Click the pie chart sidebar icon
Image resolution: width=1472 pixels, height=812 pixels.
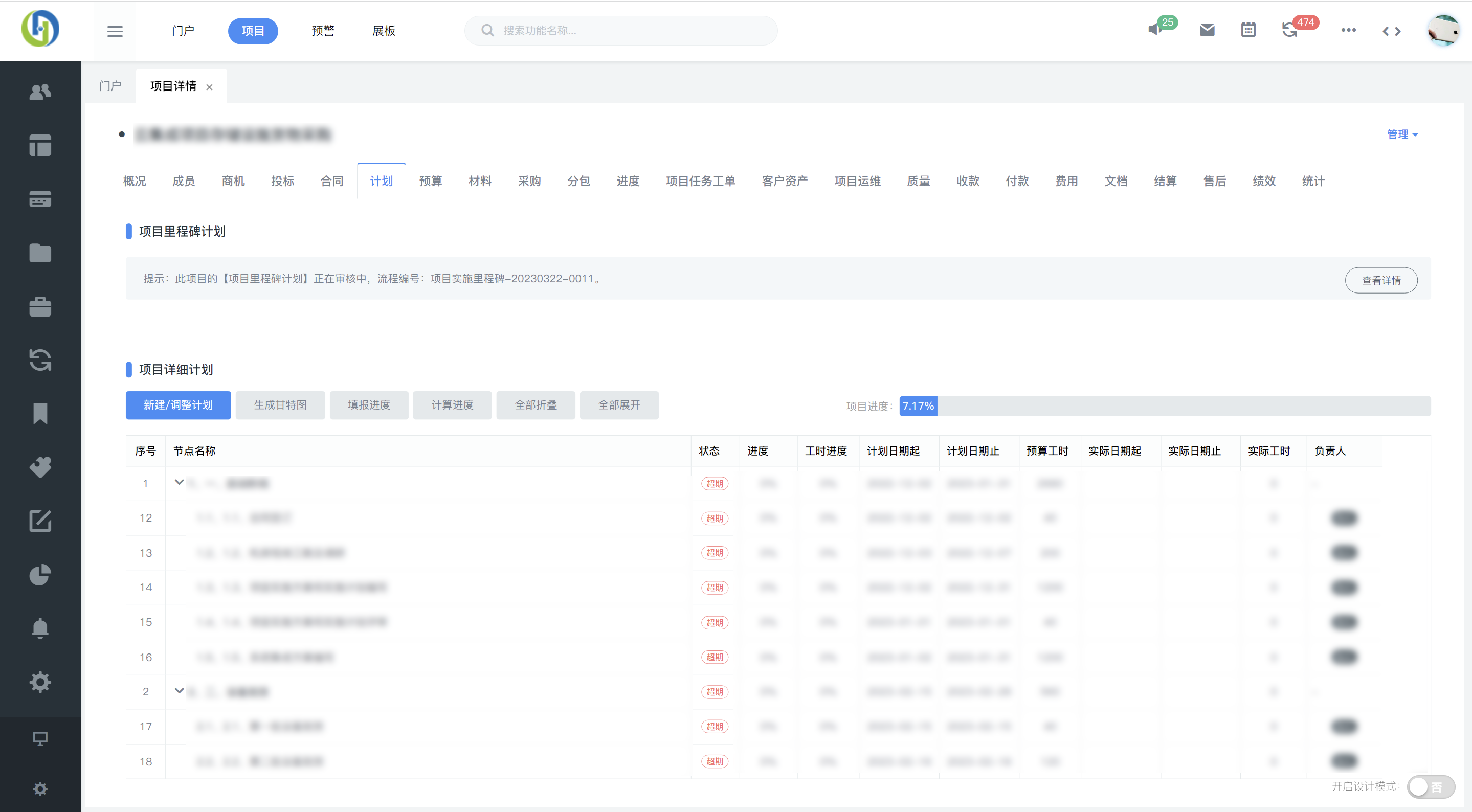pyautogui.click(x=40, y=575)
